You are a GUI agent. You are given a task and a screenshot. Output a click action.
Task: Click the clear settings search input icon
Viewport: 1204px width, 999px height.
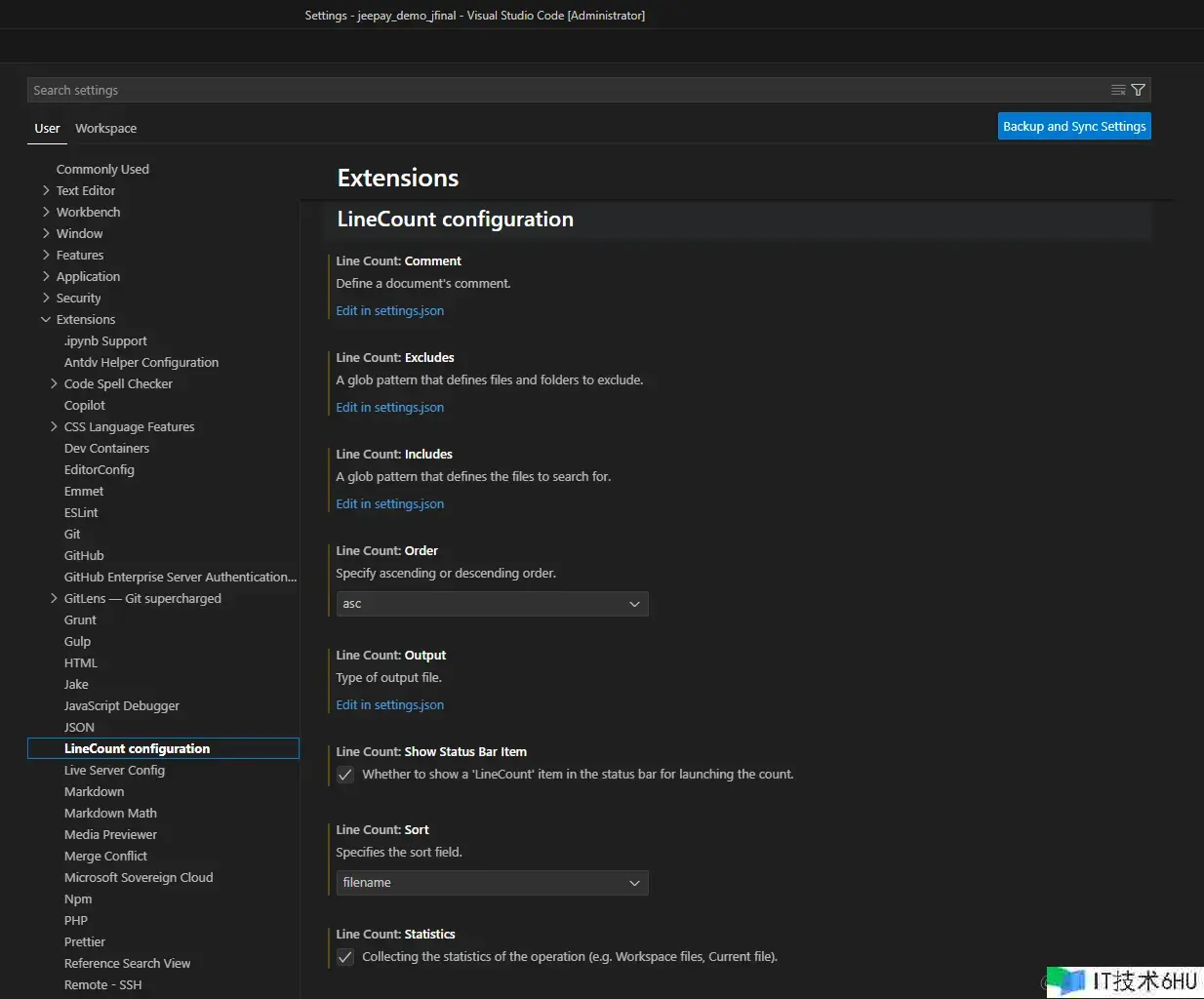[x=1118, y=90]
